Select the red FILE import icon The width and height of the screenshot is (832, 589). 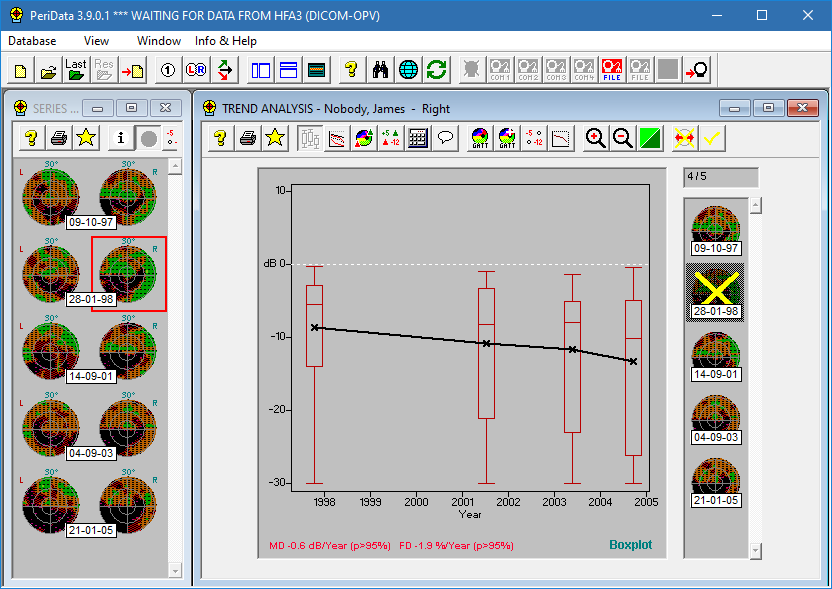612,70
